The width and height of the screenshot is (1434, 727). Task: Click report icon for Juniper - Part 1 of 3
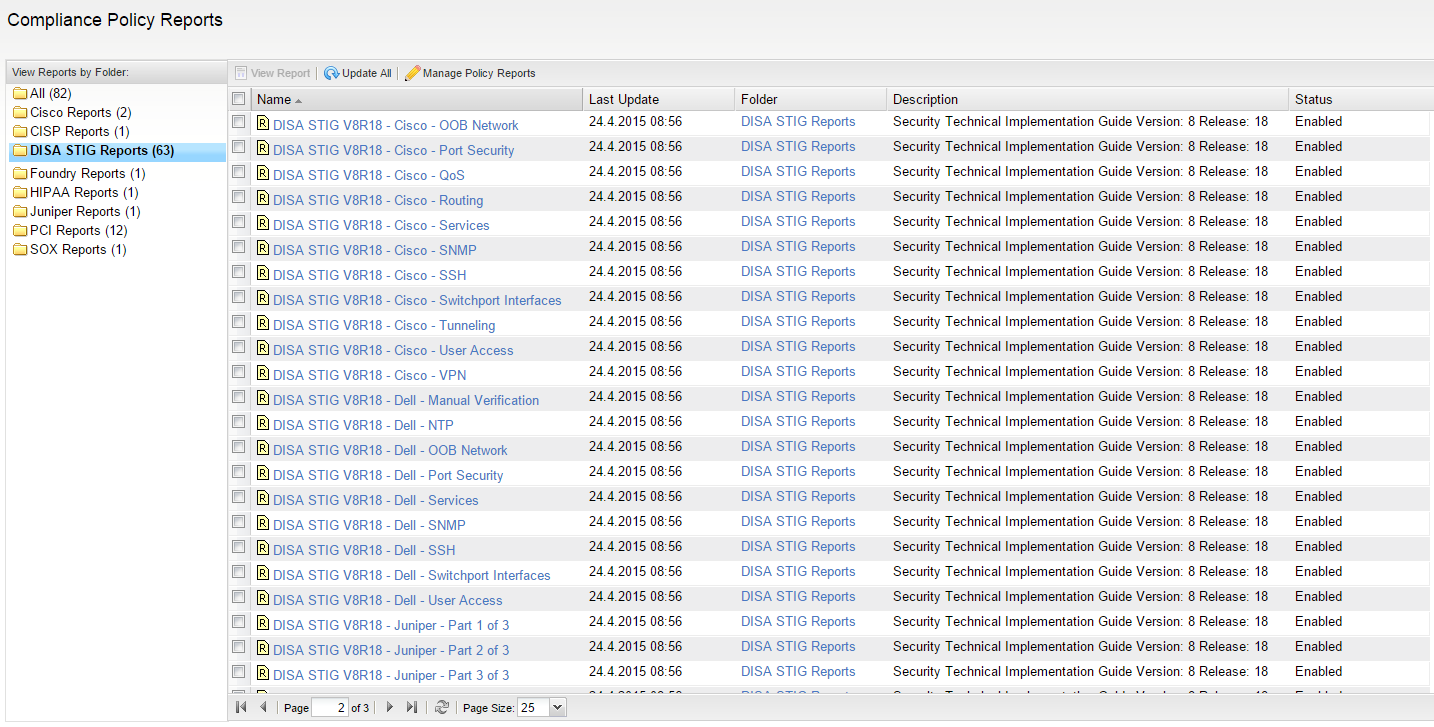pos(263,623)
